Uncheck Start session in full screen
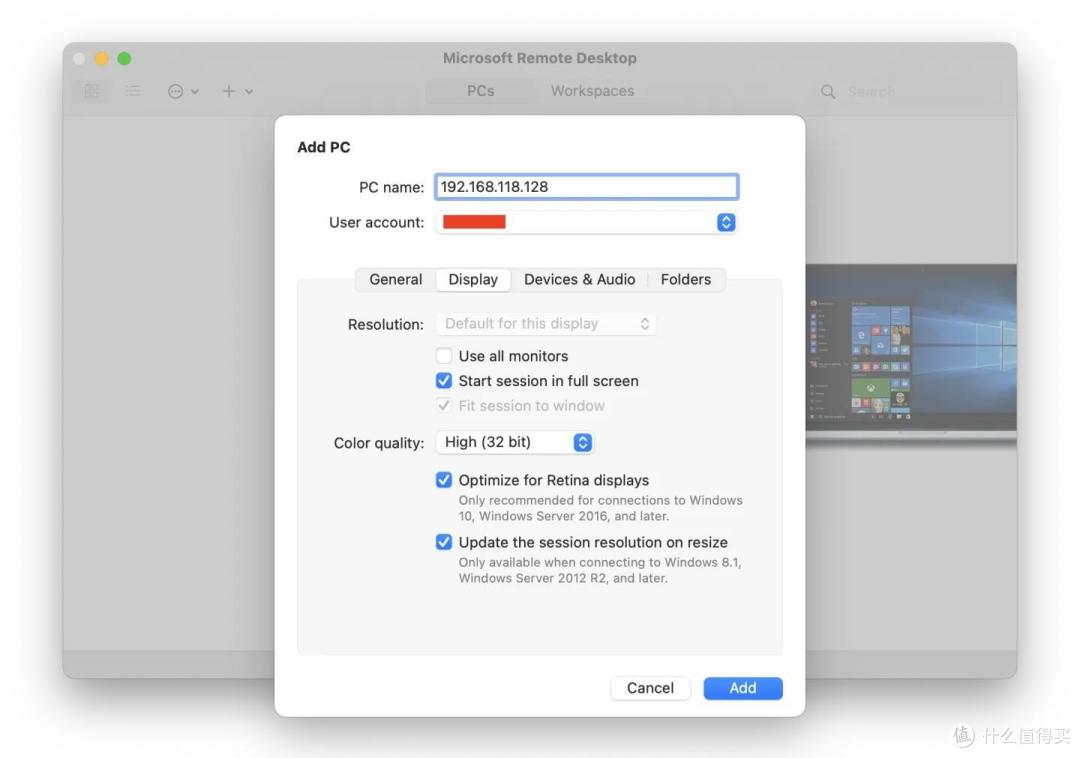This screenshot has height=758, width=1080. [x=444, y=381]
